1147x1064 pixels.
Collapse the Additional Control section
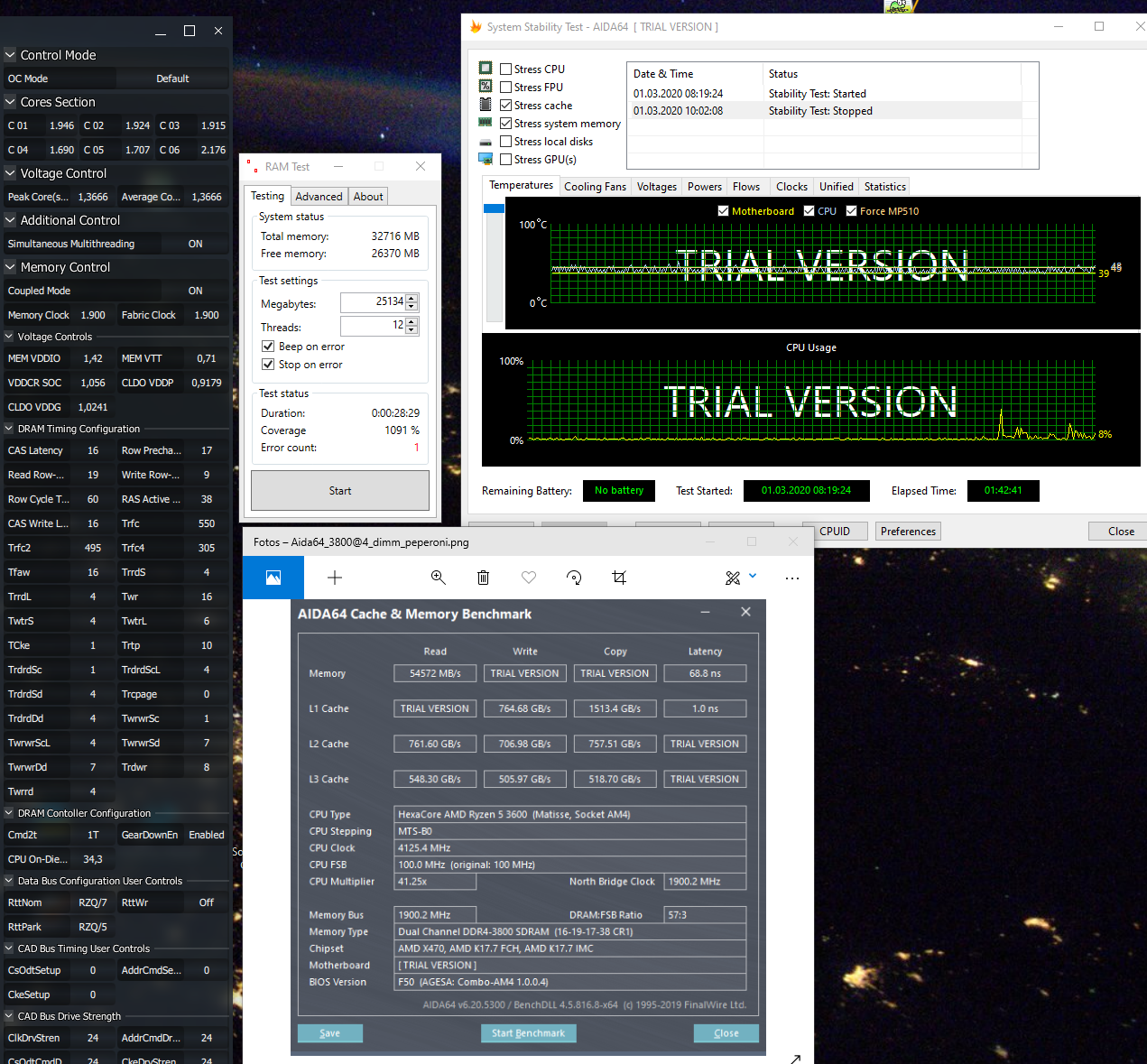11,220
